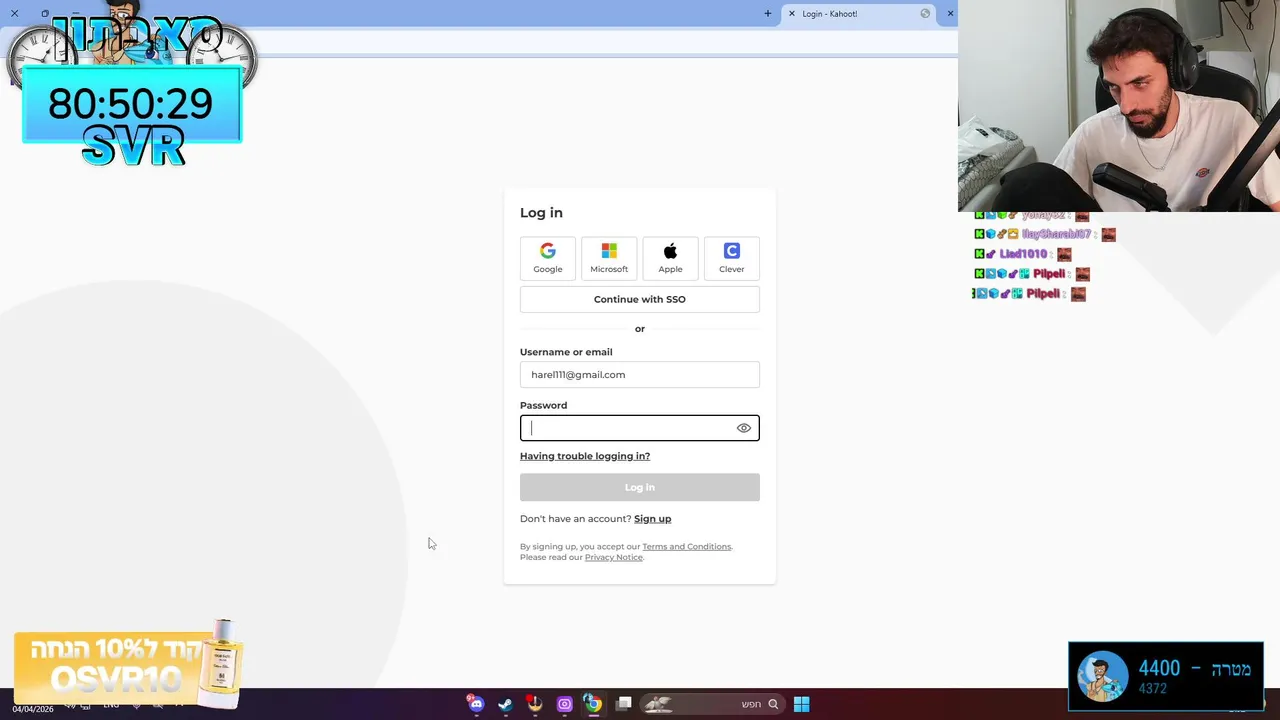
Task: Click the taskbar search box
Action: (712, 704)
